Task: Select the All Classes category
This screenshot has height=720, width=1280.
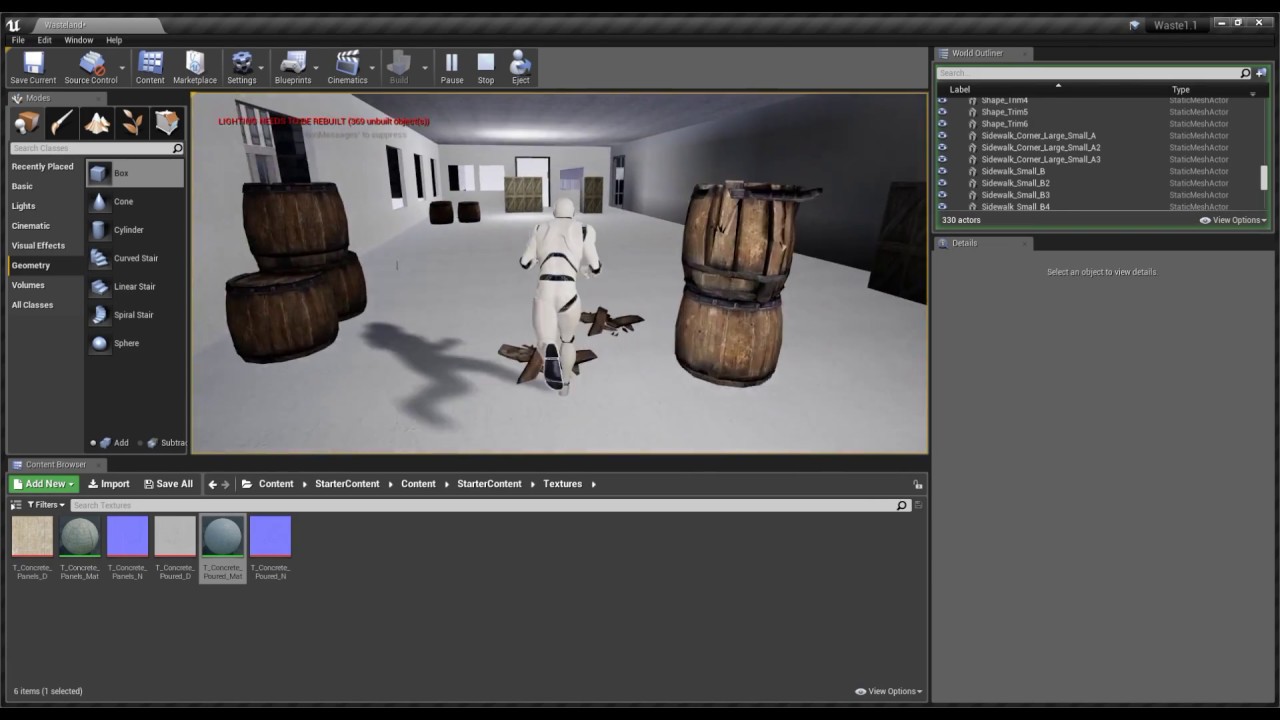Action: [x=32, y=305]
